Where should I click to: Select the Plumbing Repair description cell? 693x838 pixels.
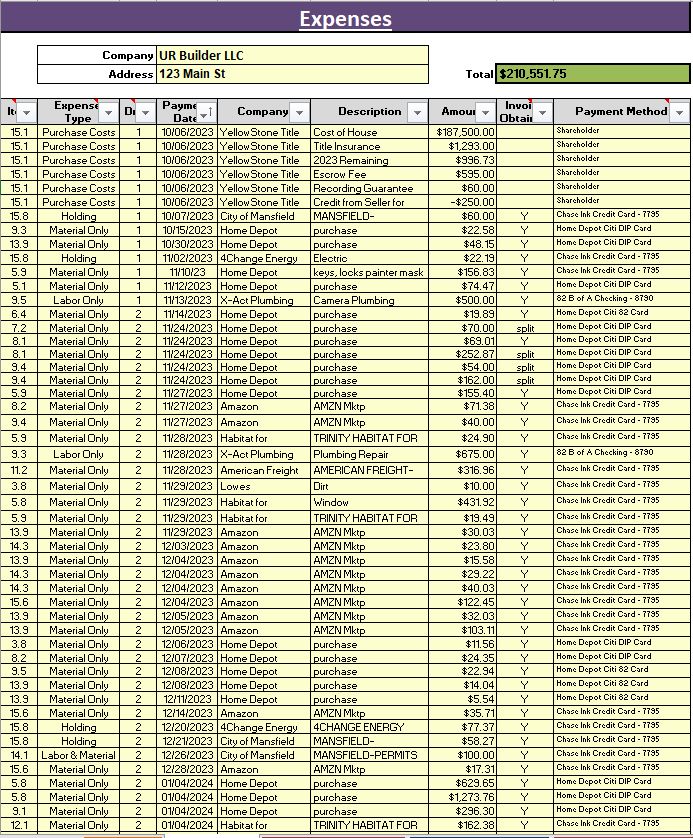(x=369, y=454)
